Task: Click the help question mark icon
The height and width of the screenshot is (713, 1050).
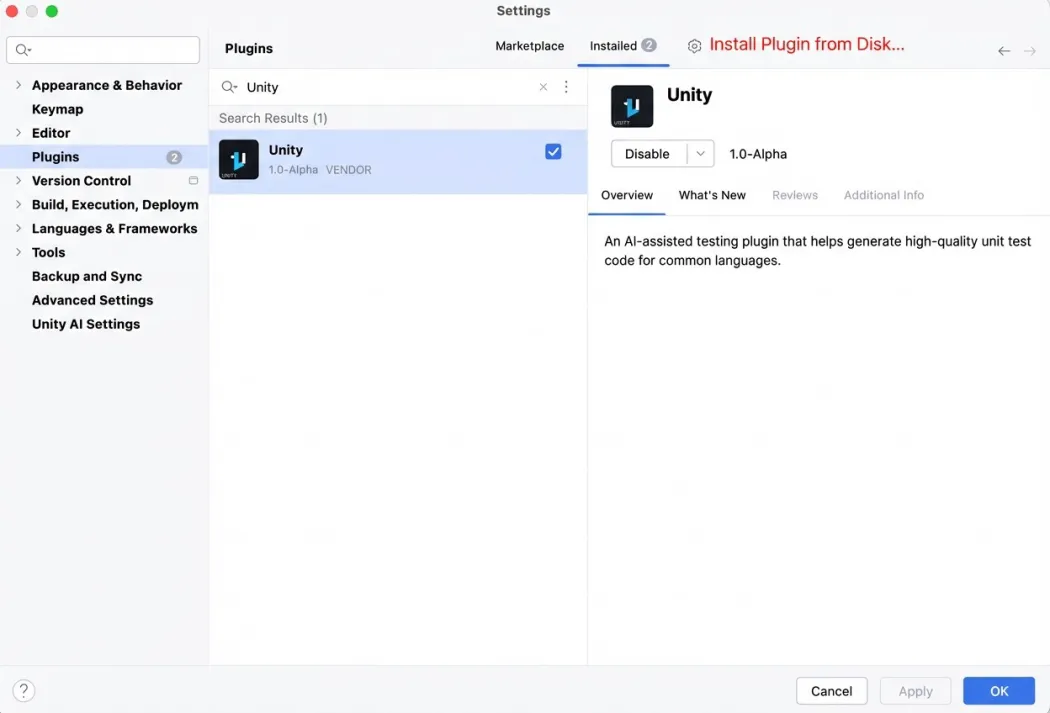Action: pos(24,690)
